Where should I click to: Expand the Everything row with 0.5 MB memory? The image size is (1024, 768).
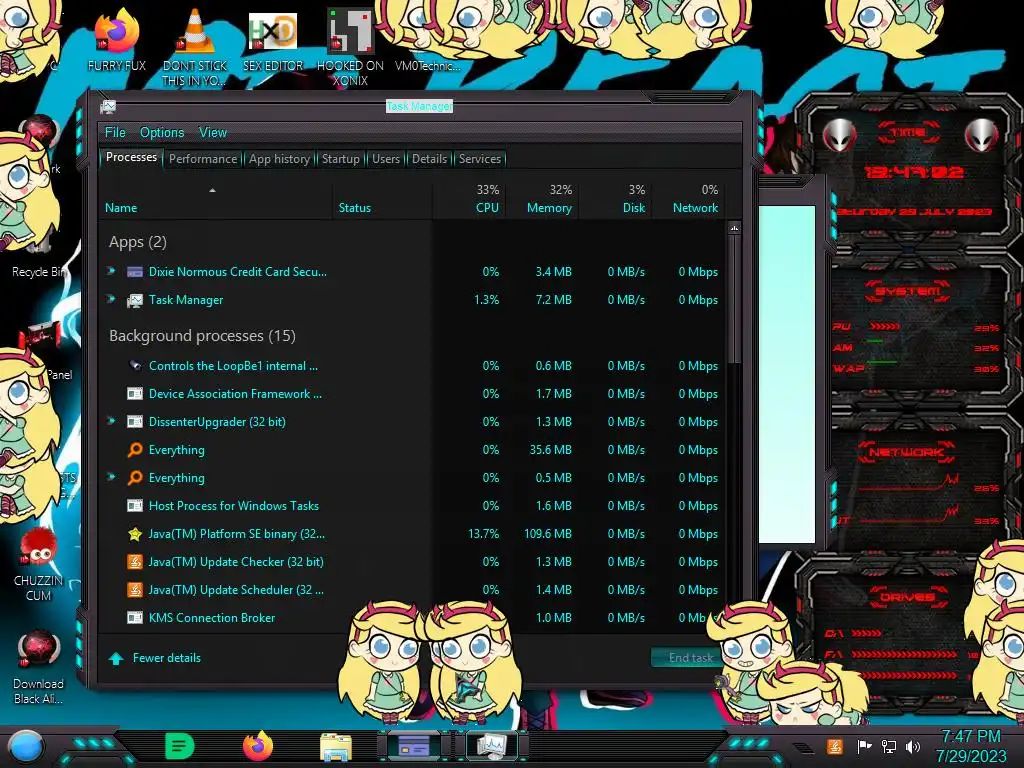pos(112,477)
